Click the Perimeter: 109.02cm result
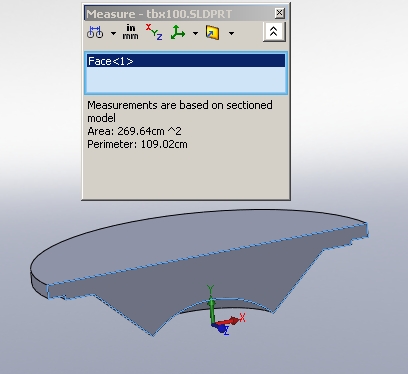408x374 pixels. point(137,144)
